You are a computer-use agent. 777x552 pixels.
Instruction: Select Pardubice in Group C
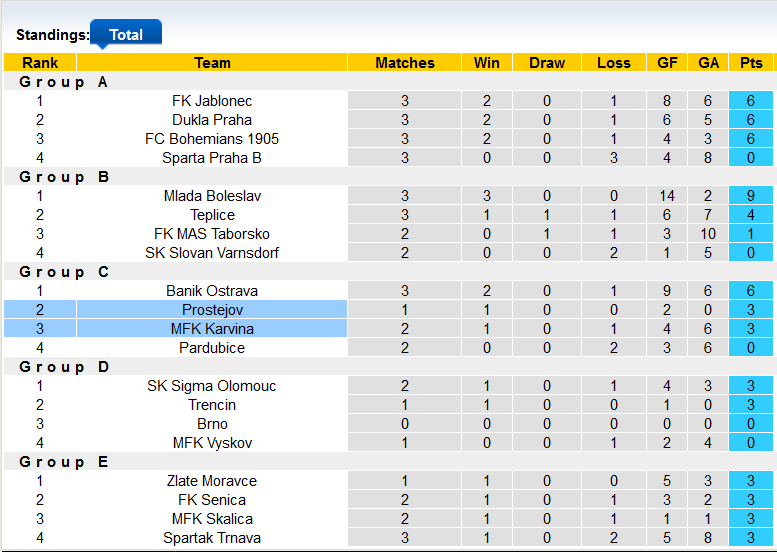click(x=212, y=348)
